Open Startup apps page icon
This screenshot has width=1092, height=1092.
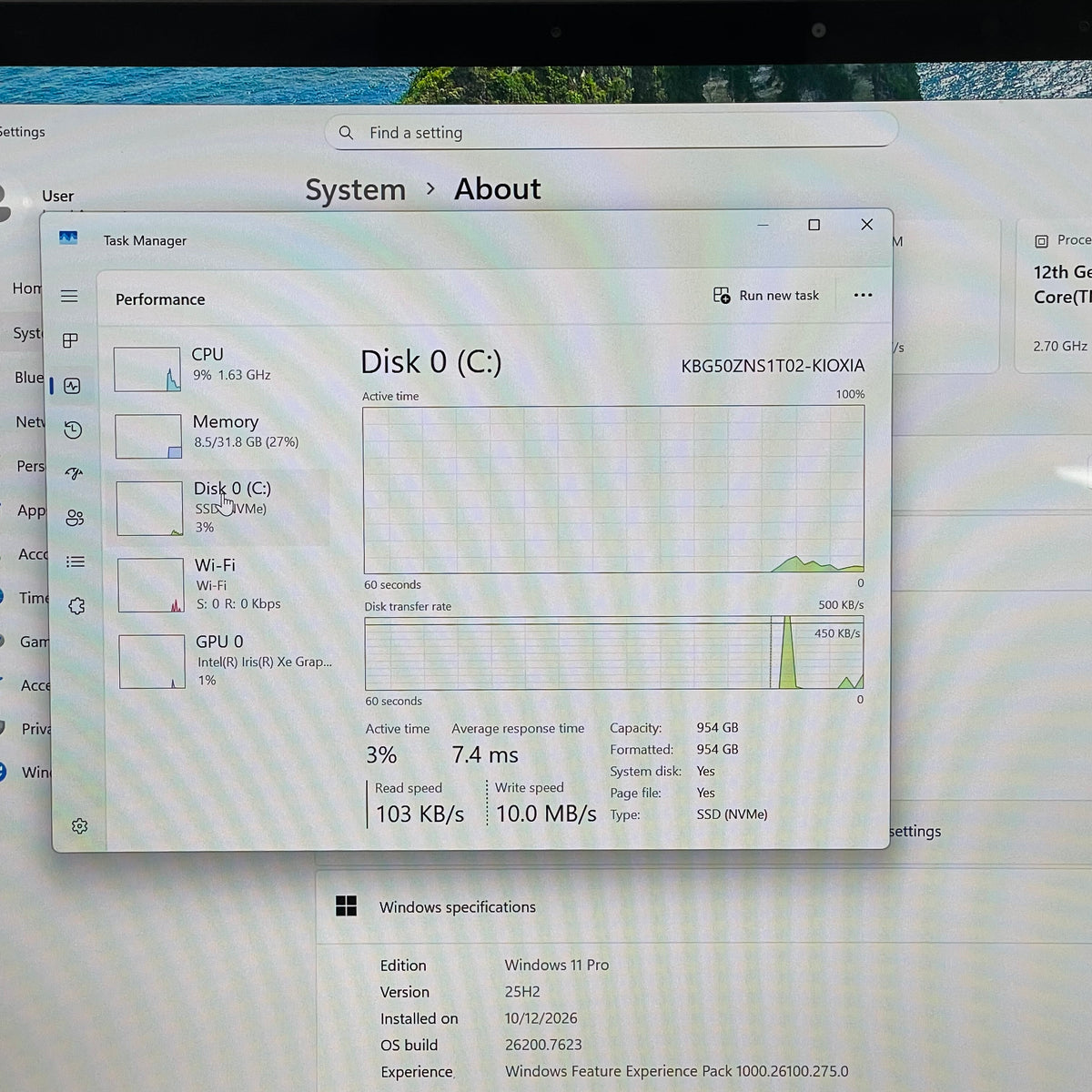click(x=74, y=473)
